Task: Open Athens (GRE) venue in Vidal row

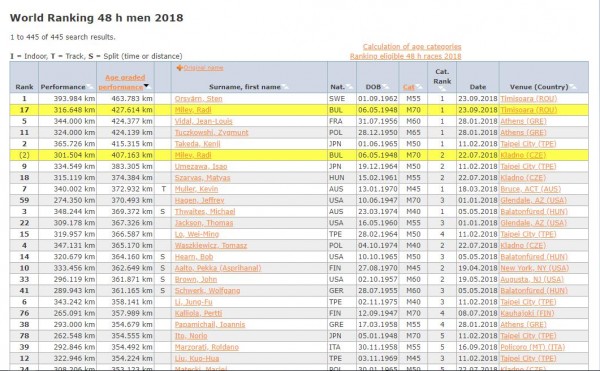Action: point(523,121)
